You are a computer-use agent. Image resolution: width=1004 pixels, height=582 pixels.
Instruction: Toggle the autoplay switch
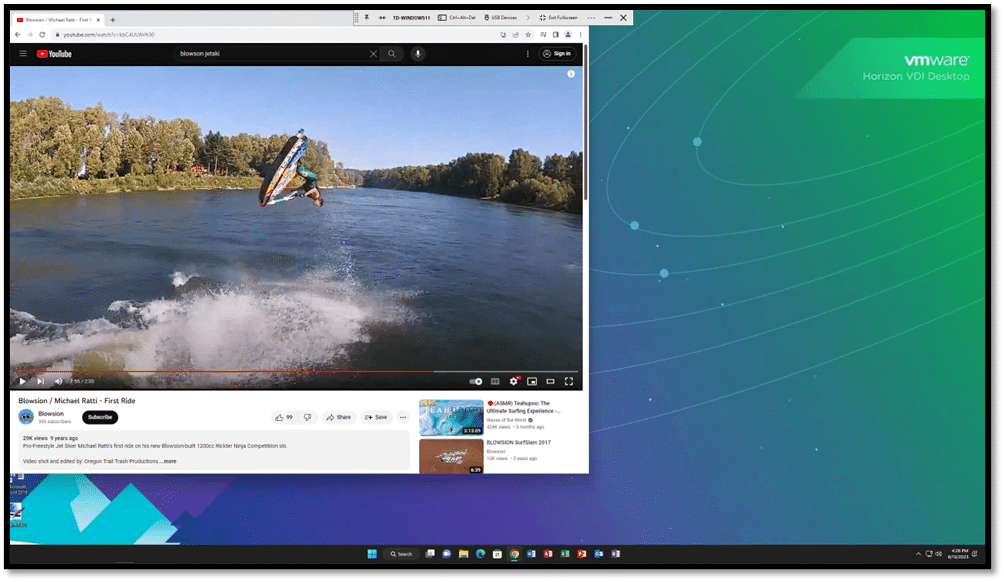tap(476, 382)
